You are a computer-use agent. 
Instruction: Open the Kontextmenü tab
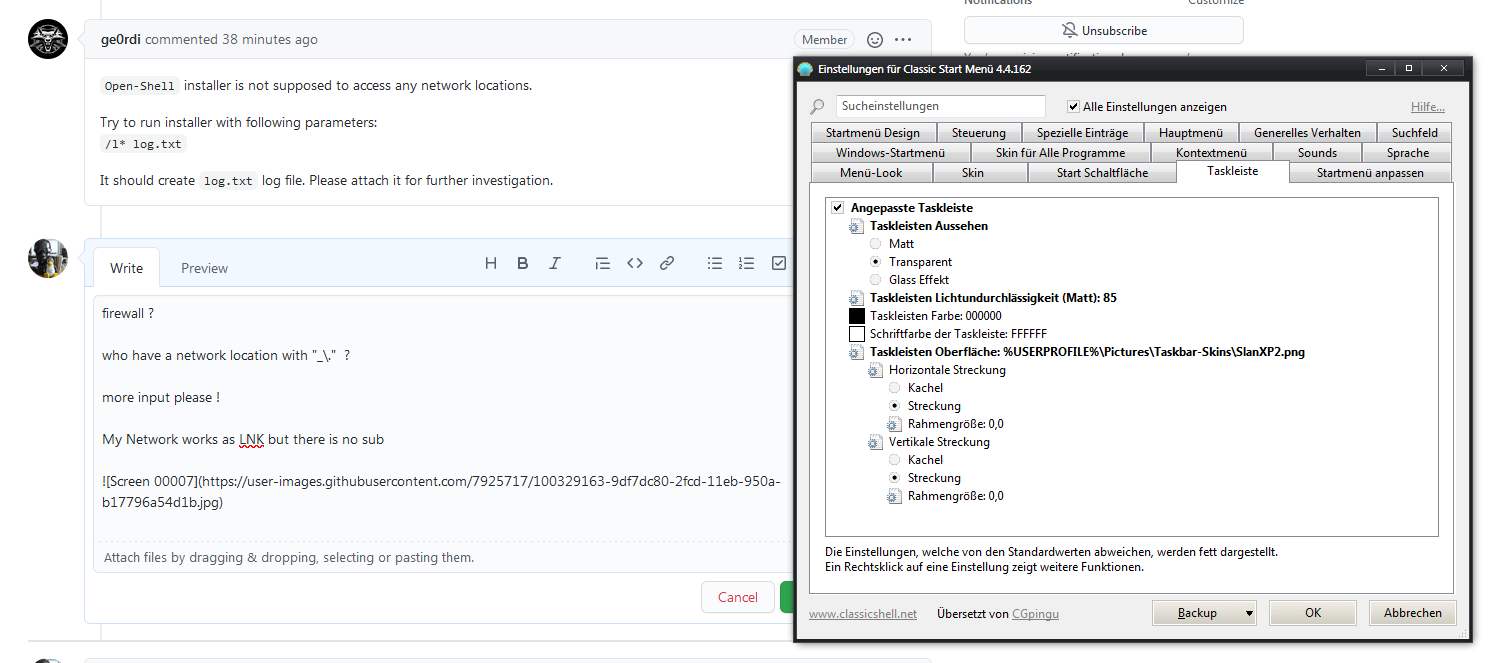pyautogui.click(x=1211, y=153)
